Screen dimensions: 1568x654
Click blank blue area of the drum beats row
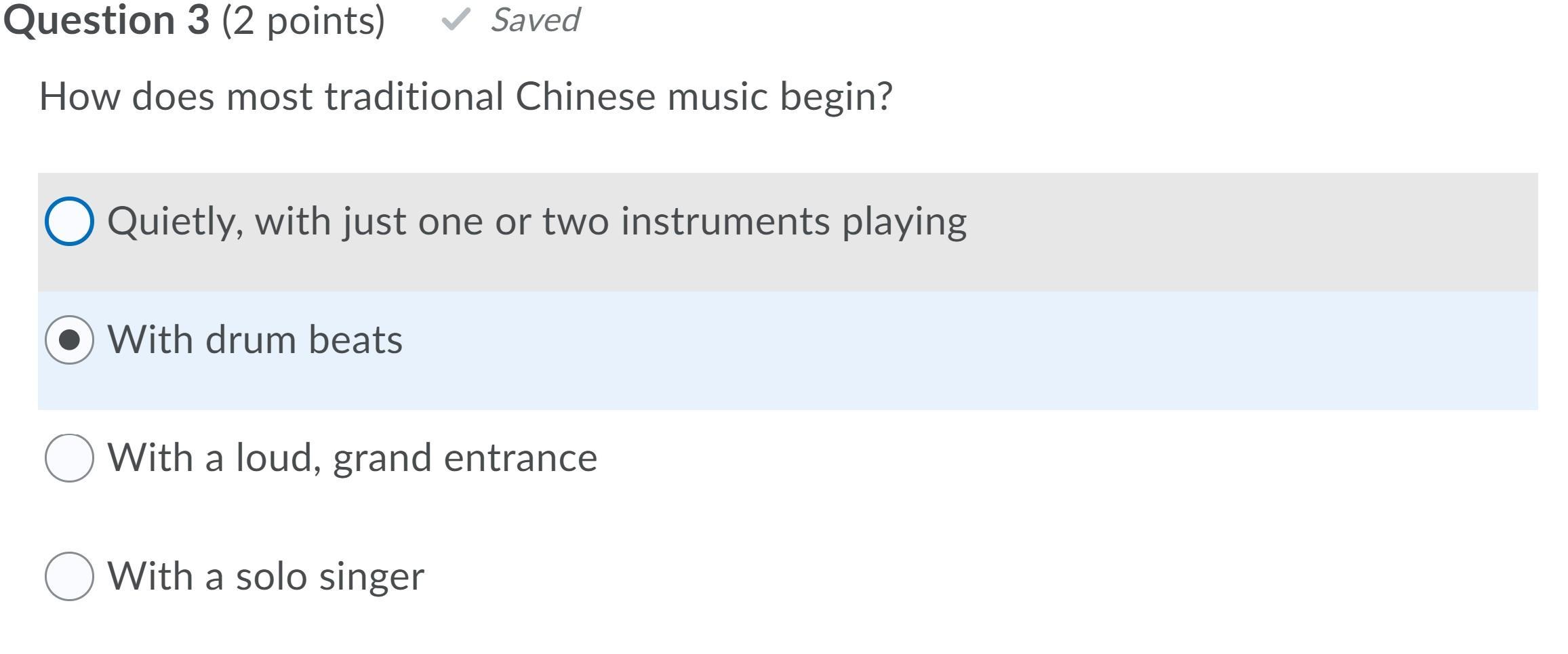(x=949, y=351)
